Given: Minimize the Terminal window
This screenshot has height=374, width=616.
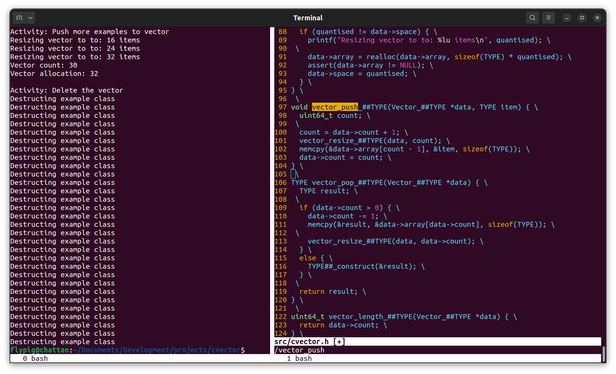Looking at the screenshot, I should click(x=566, y=18).
